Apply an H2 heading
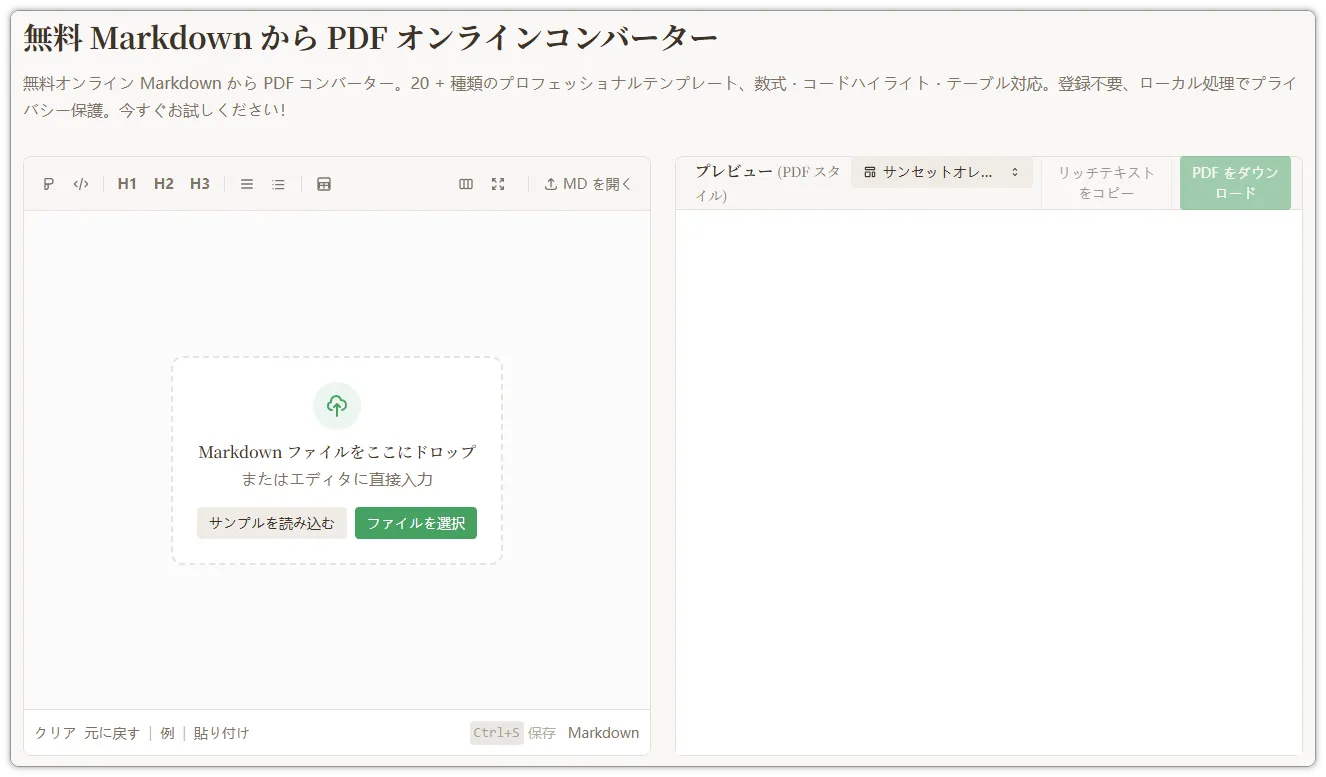Viewport: 1326px width, 777px height. point(163,183)
